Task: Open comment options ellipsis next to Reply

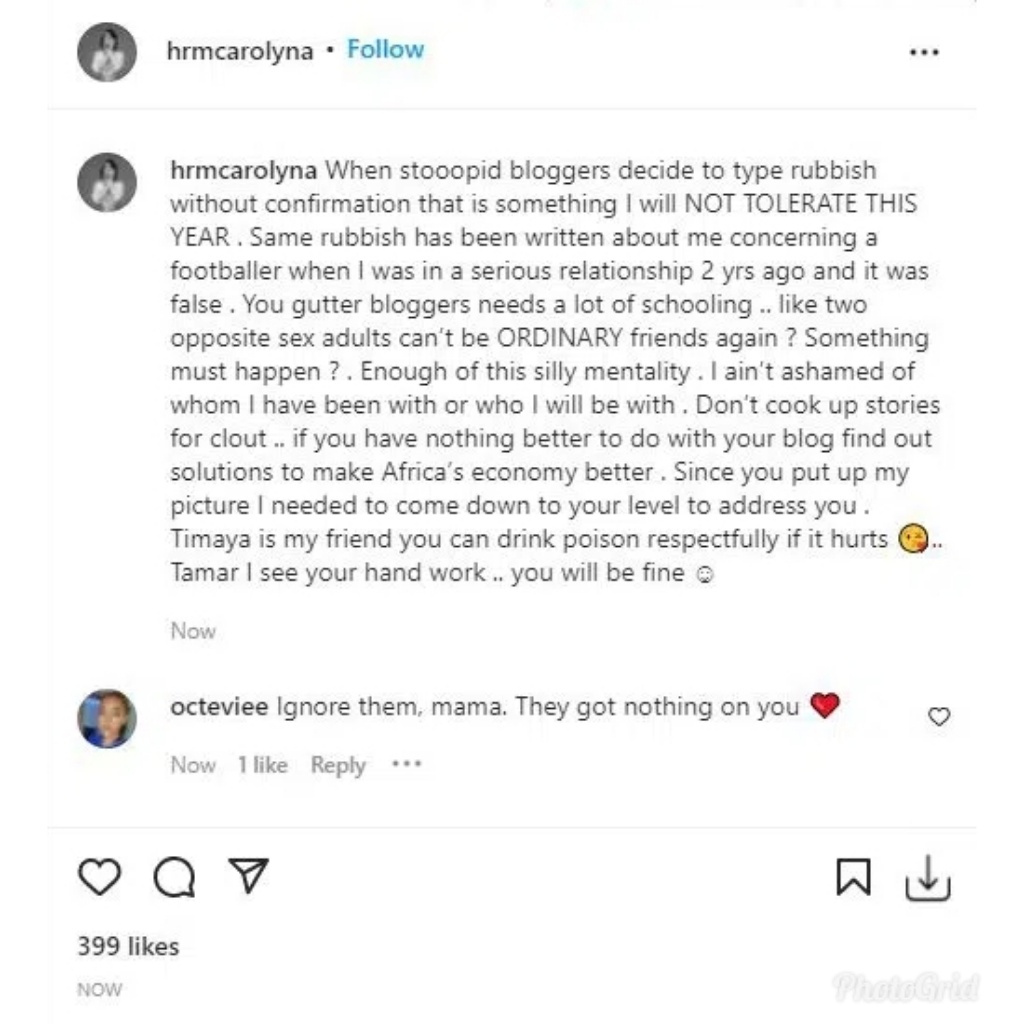Action: click(x=407, y=765)
